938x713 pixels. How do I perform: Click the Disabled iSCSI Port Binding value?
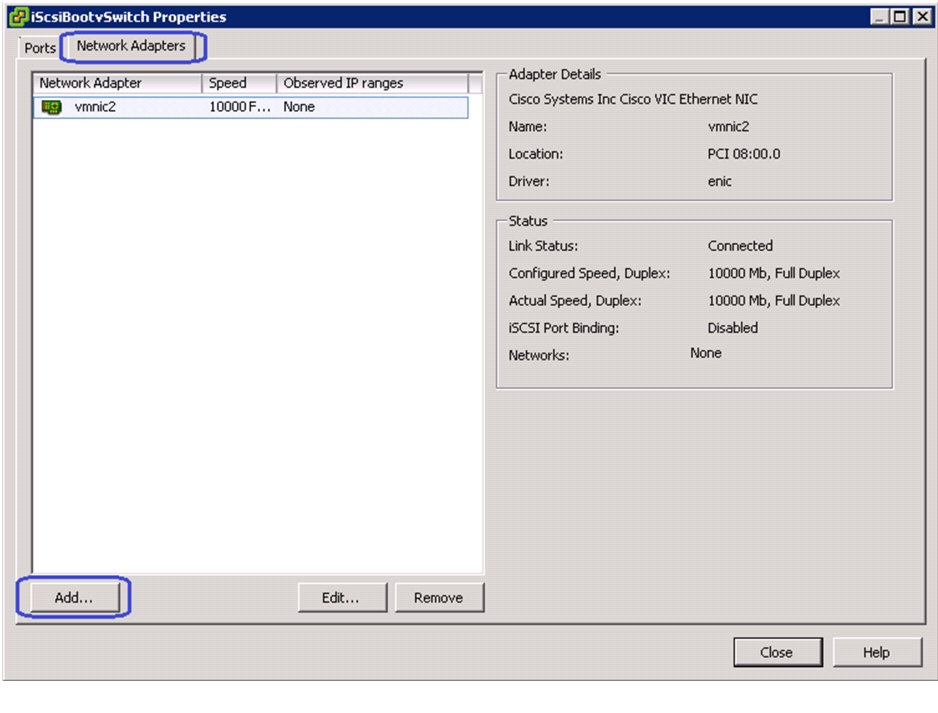tap(733, 328)
